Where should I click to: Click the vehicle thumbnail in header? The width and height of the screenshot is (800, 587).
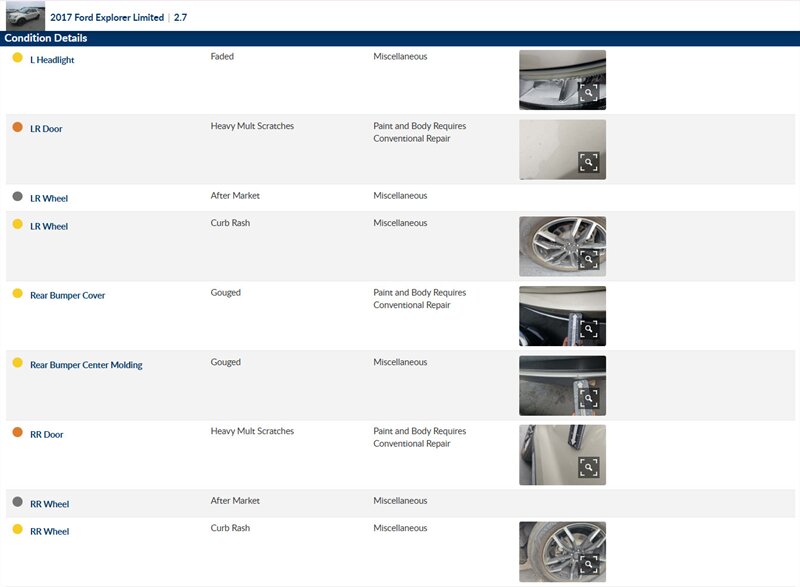point(25,16)
